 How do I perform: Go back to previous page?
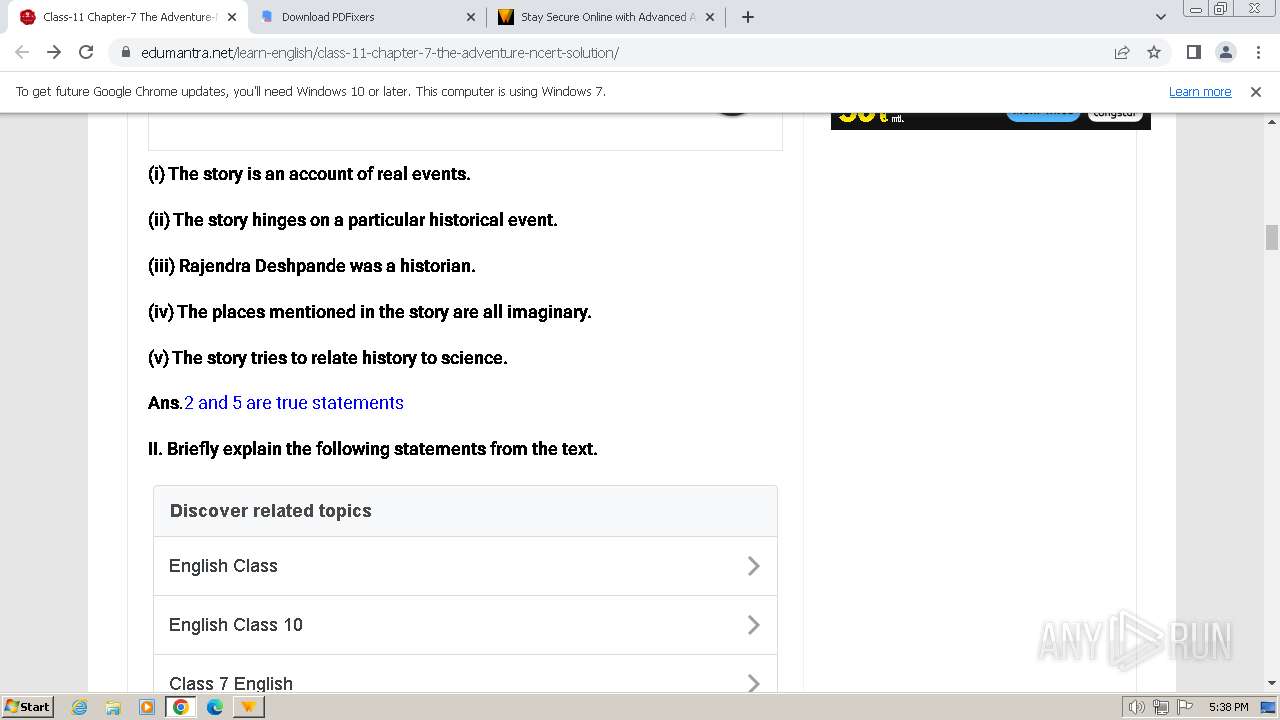[x=22, y=52]
